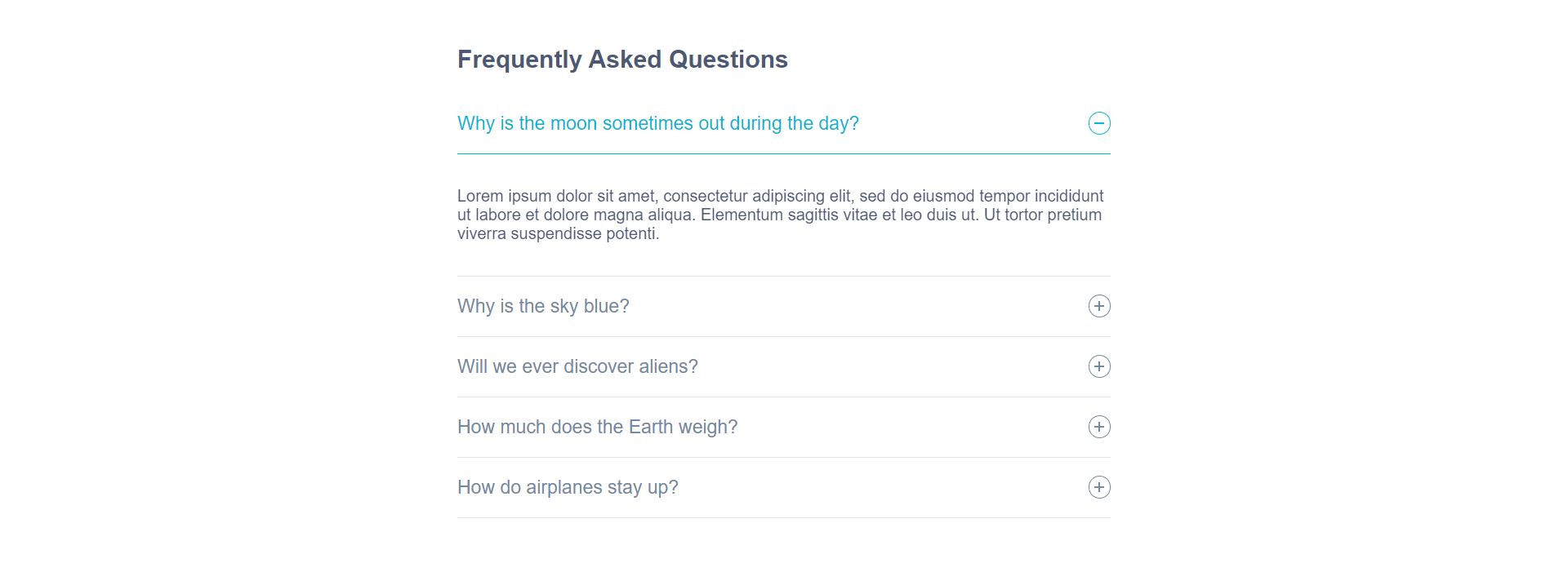
Task: Click "Lorem ipsum dolor sit amet" answer text
Action: [x=556, y=196]
